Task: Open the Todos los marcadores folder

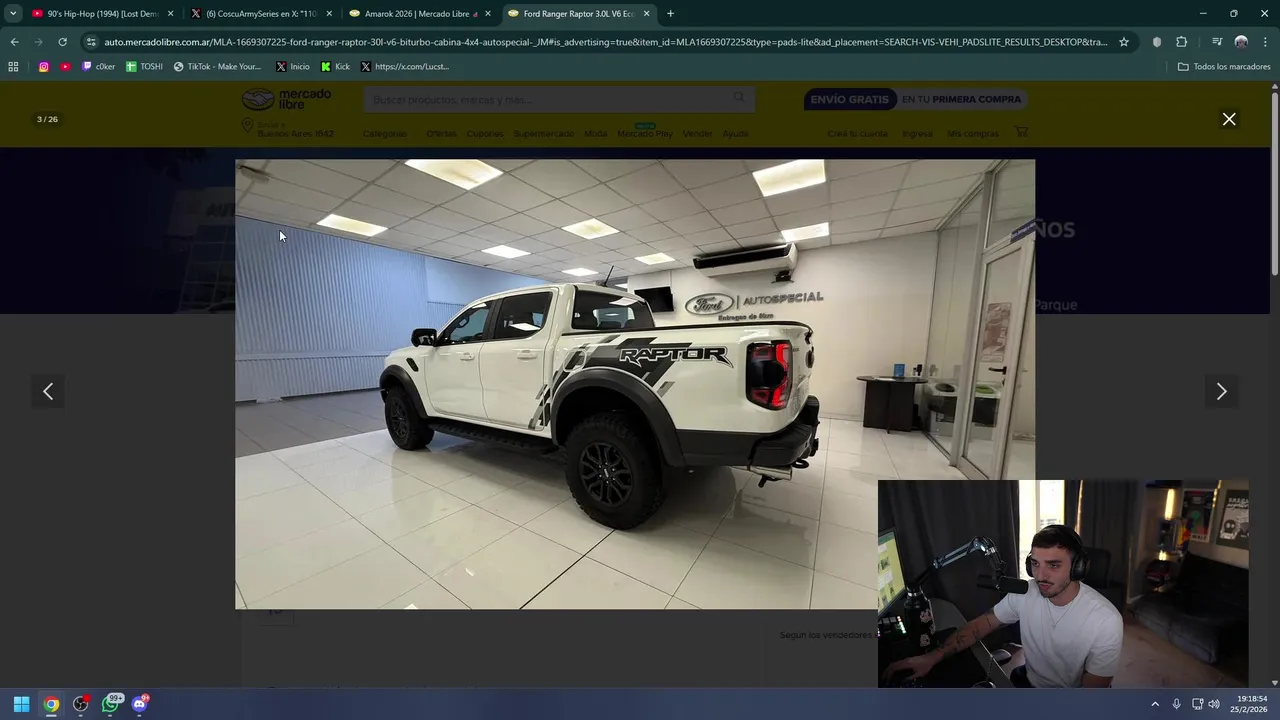Action: [1224, 67]
